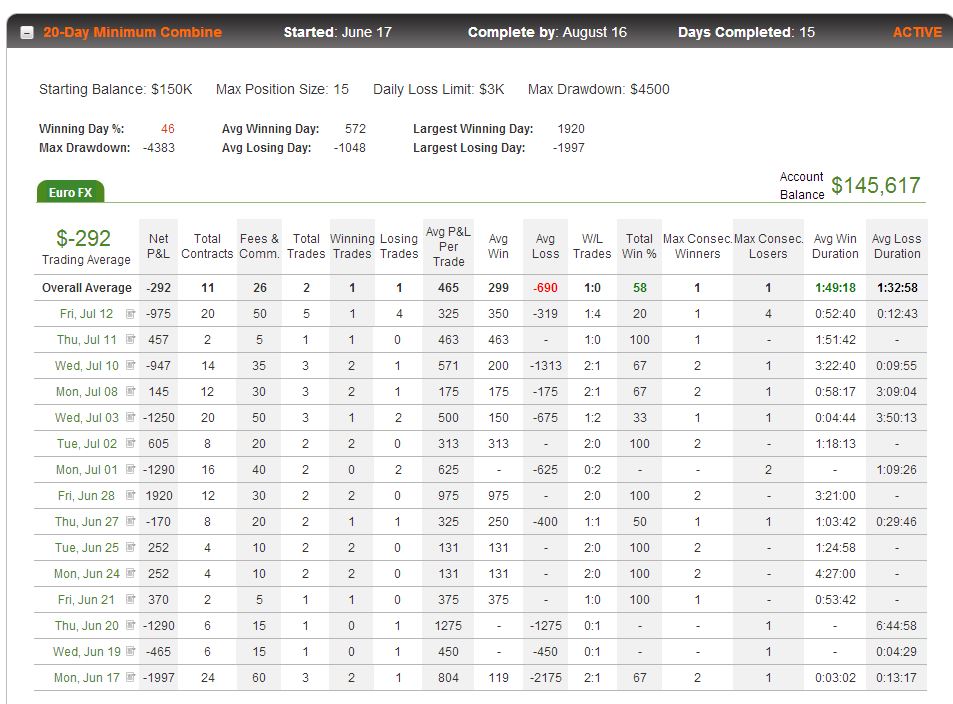Click the green 1:49:18 duration value
Image resolution: width=953 pixels, height=704 pixels.
[835, 288]
